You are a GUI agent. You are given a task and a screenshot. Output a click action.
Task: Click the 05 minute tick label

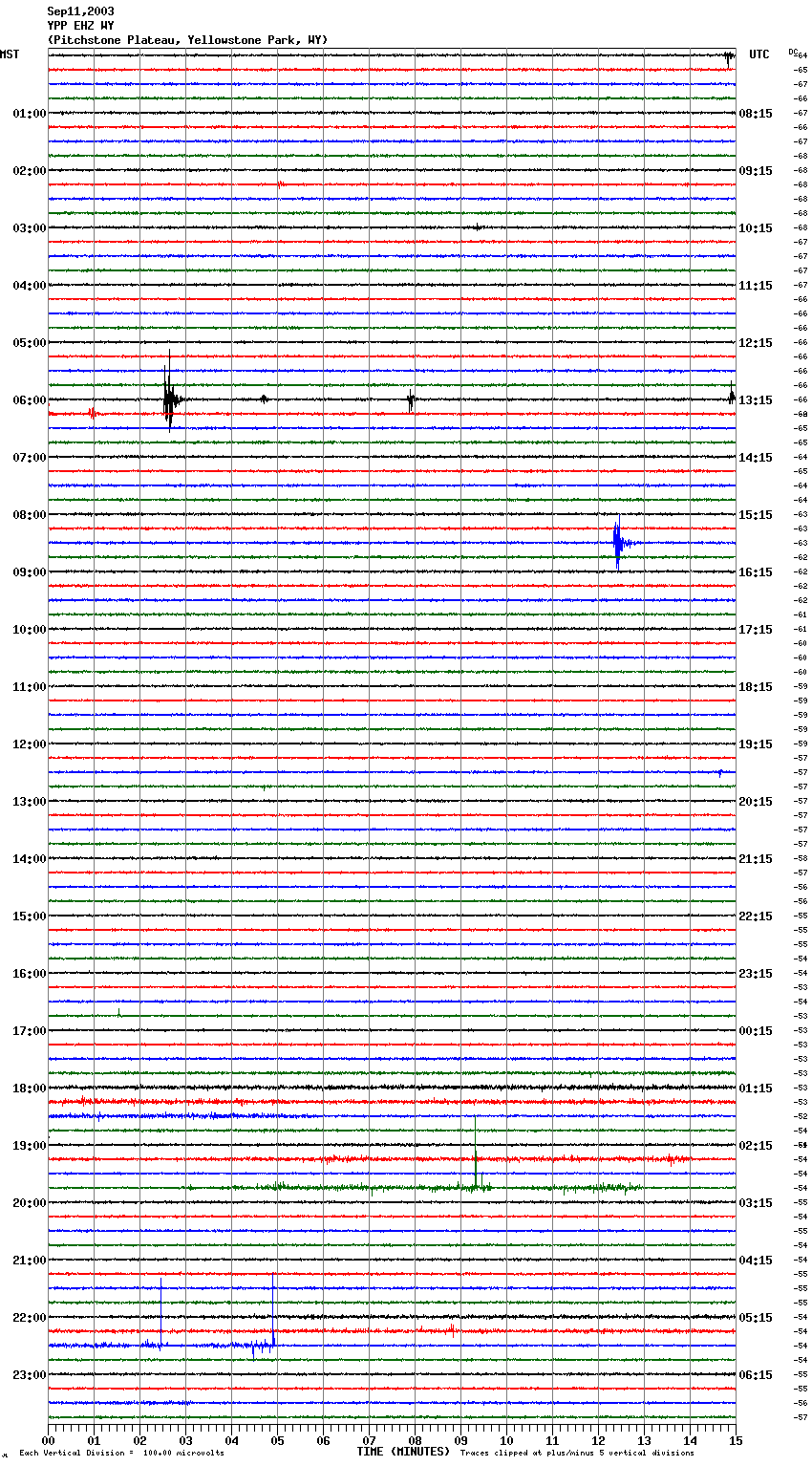tap(278, 1441)
